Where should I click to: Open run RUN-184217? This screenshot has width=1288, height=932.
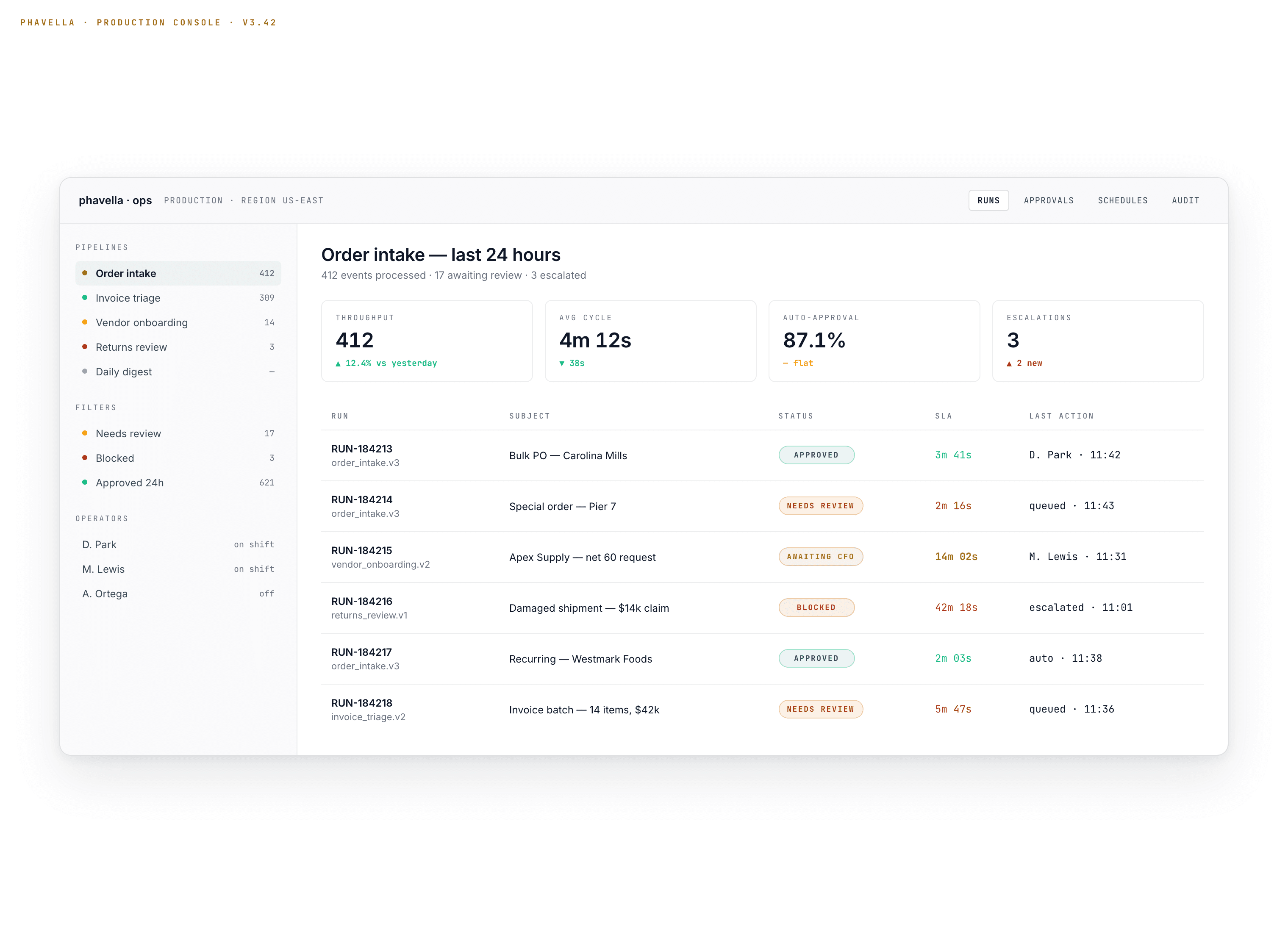tap(362, 652)
